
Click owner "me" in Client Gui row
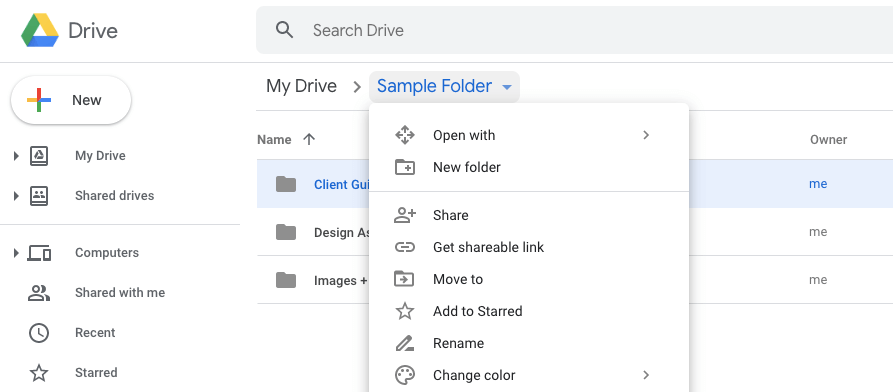(818, 183)
